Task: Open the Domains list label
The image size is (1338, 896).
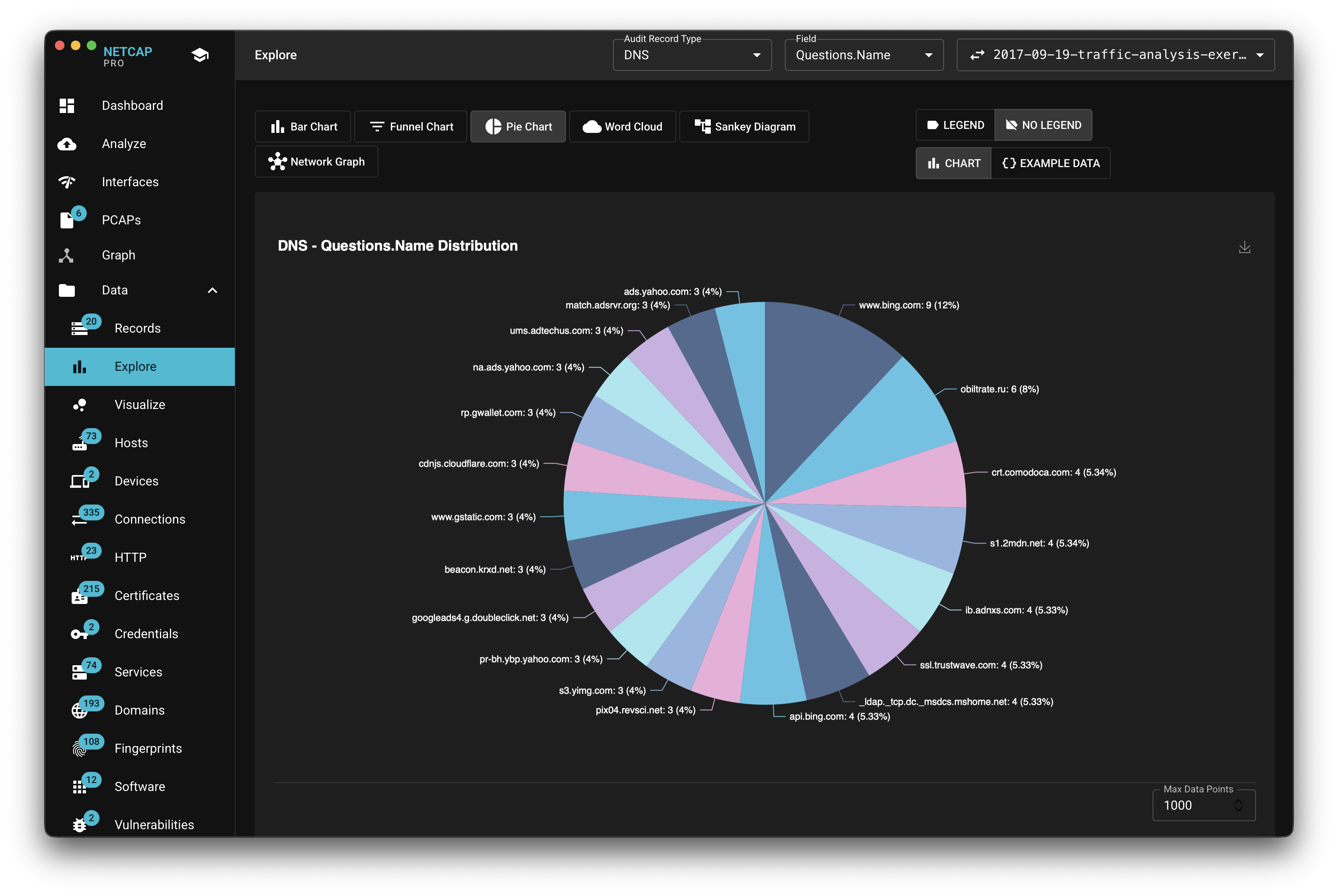Action: click(139, 710)
